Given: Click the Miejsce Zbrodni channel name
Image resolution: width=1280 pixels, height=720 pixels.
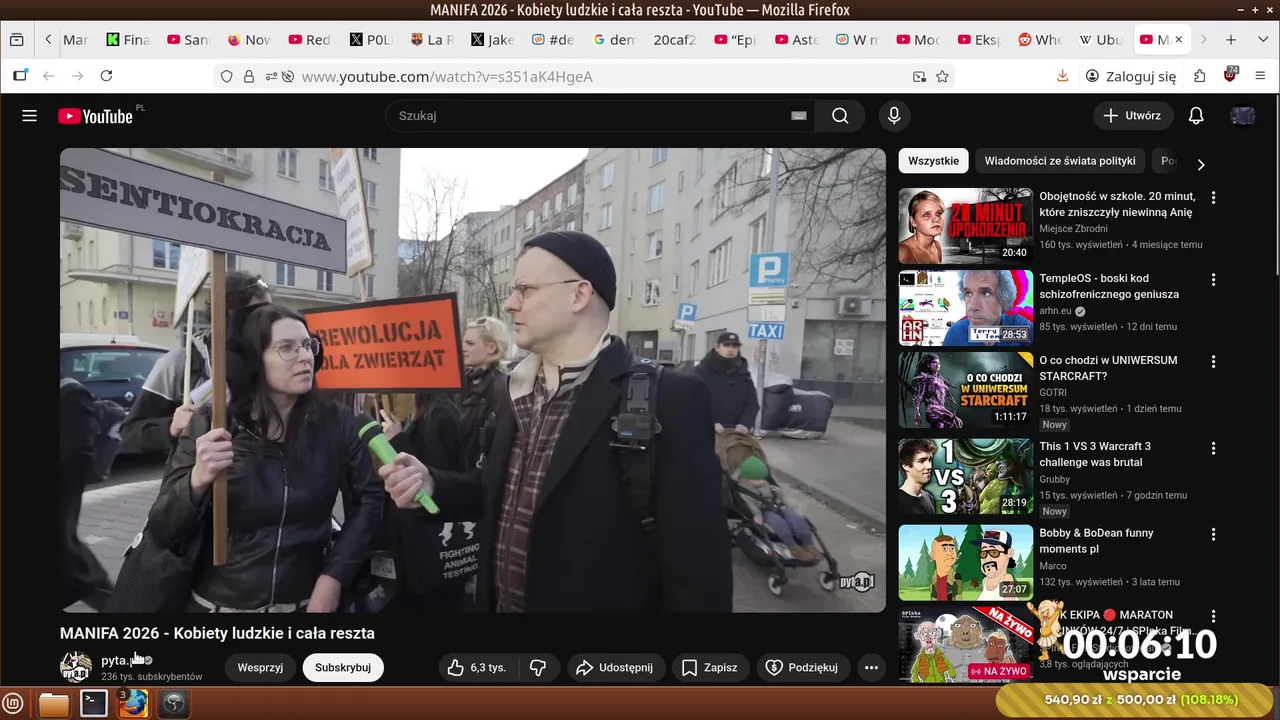Looking at the screenshot, I should coord(1073,229).
